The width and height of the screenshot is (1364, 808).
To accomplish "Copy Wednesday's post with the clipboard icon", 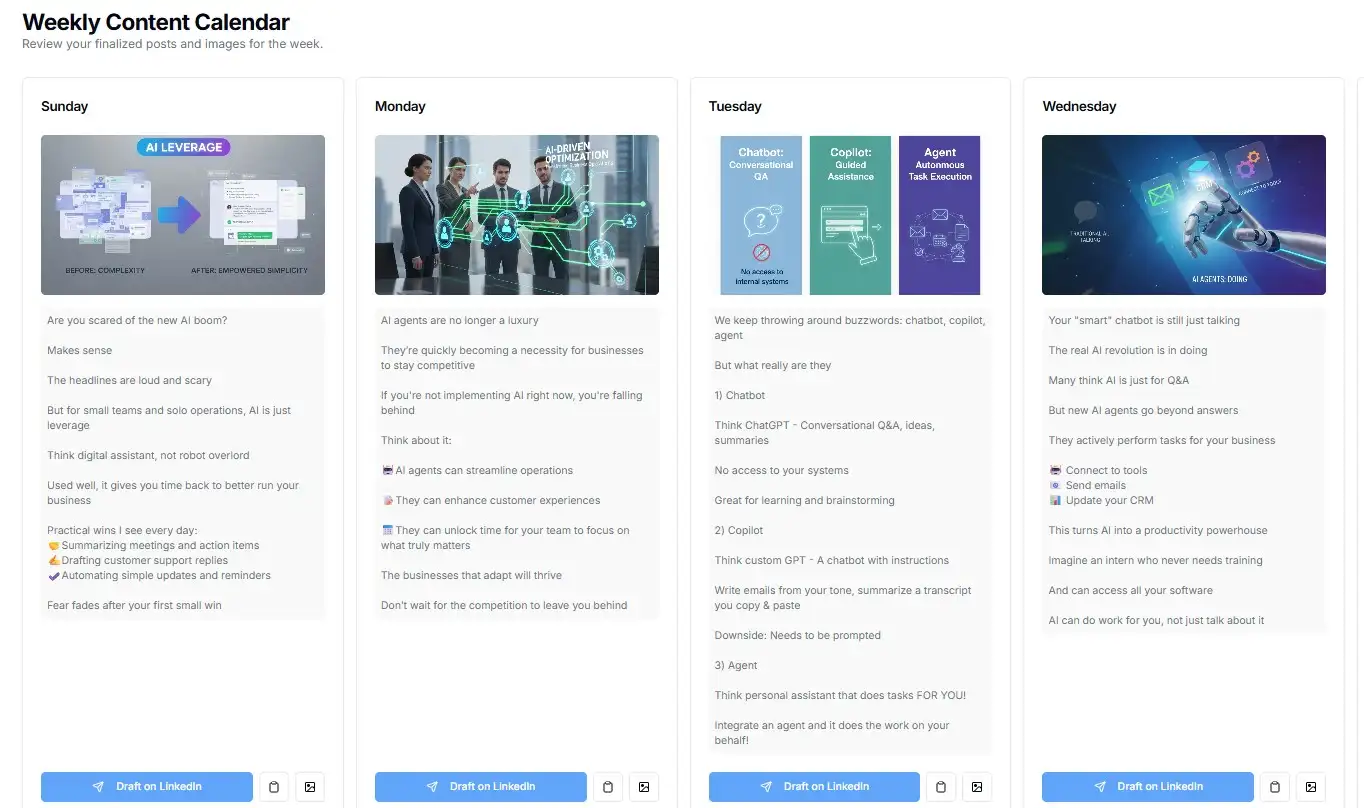I will point(1274,787).
